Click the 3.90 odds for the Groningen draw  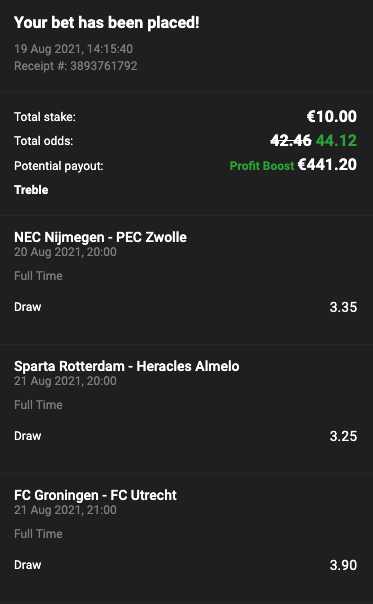click(343, 565)
